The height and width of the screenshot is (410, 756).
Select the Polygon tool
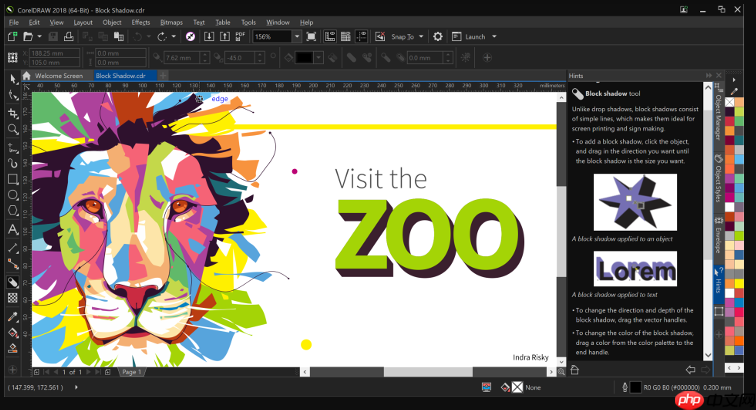tap(13, 211)
